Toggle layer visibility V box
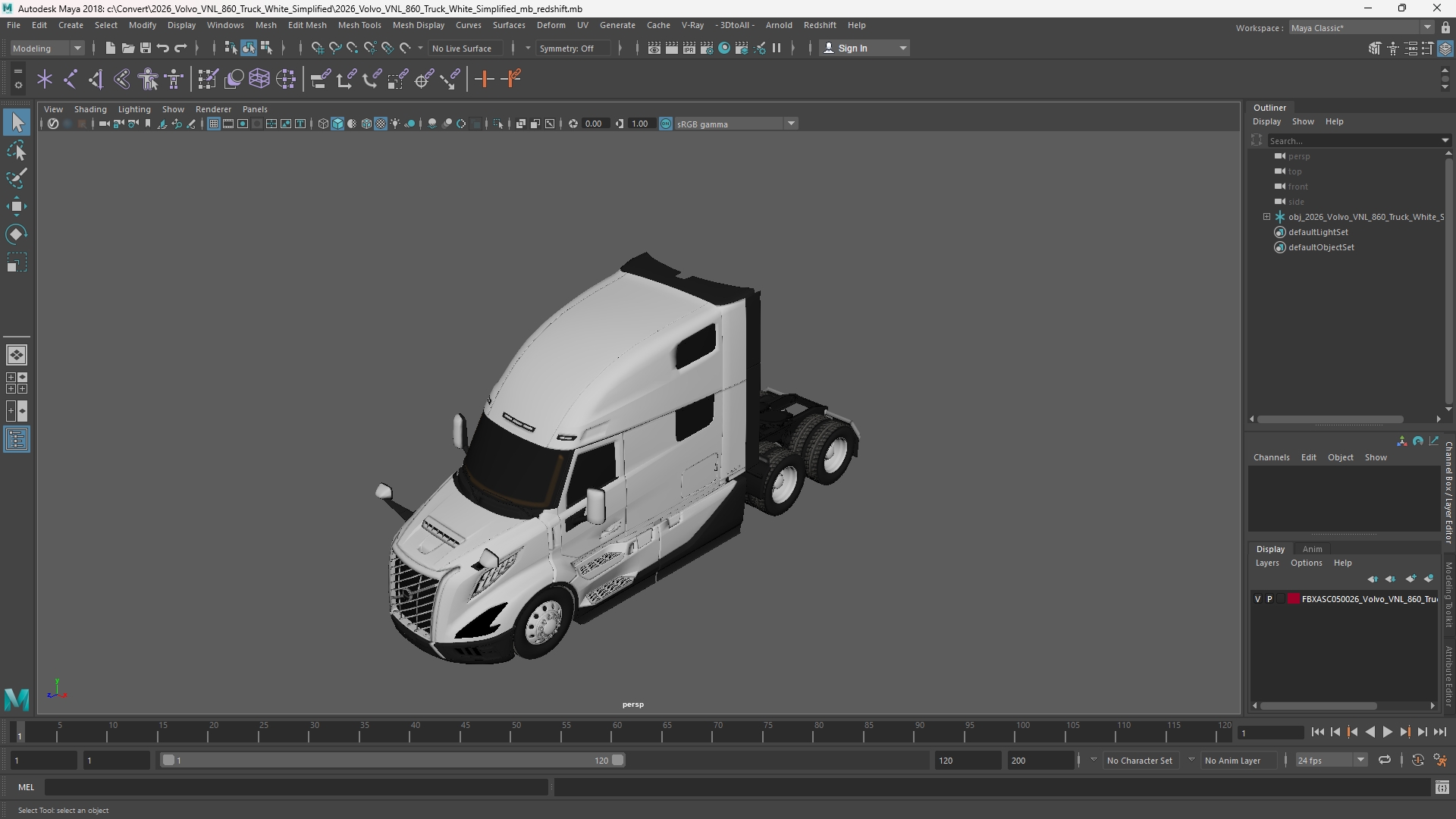 coord(1257,599)
